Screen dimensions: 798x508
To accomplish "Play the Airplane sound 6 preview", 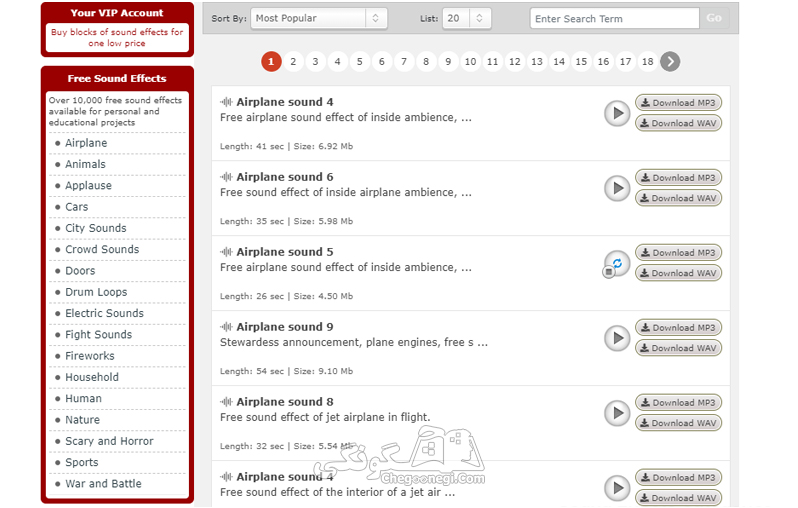I will [x=617, y=188].
